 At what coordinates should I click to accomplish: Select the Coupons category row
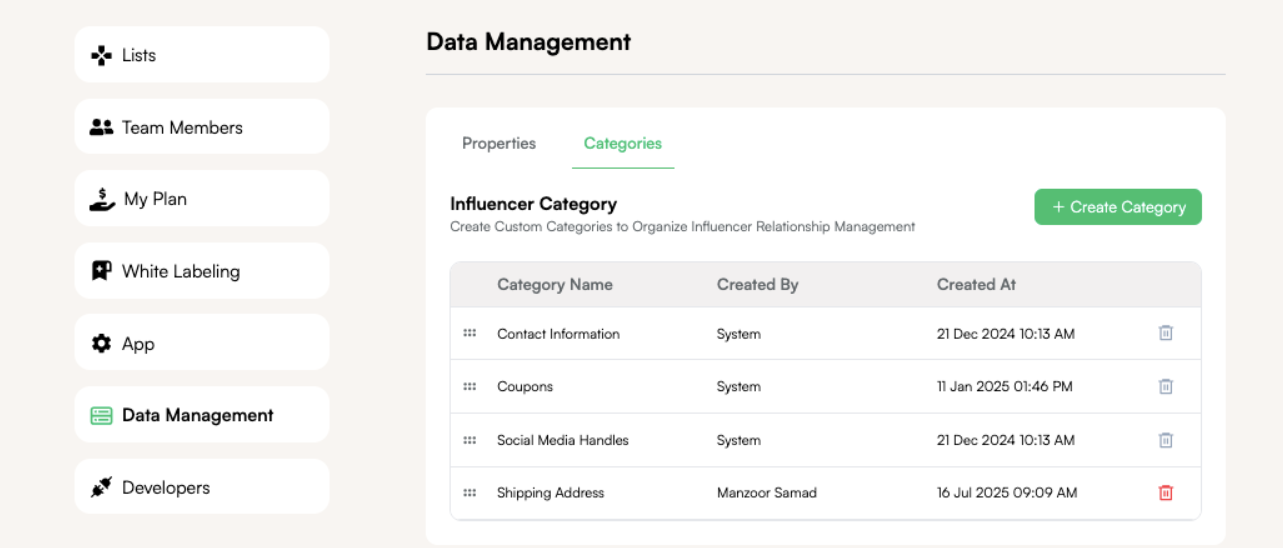tap(825, 386)
